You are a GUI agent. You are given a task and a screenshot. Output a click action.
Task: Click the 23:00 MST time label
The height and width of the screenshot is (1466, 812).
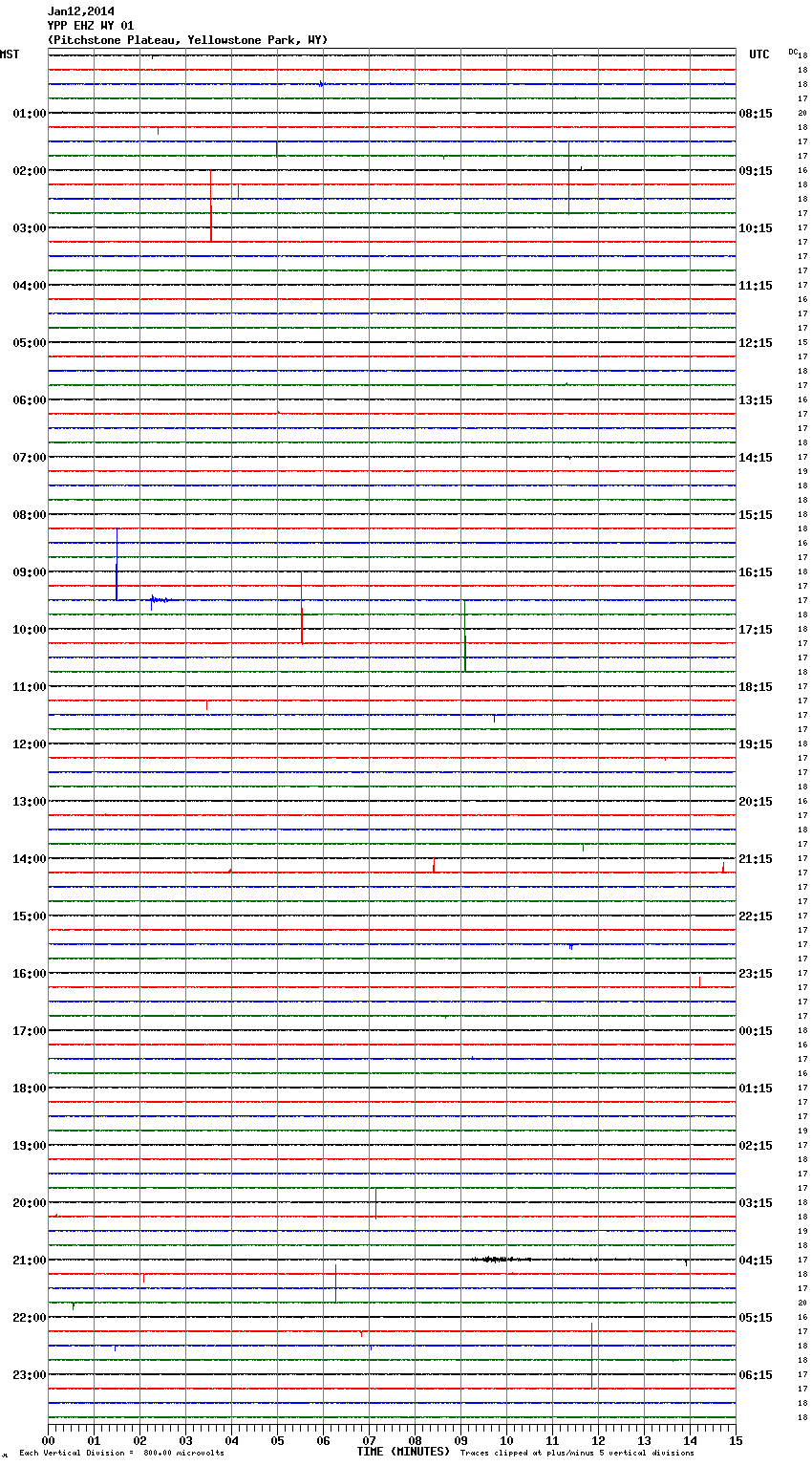(x=29, y=1375)
